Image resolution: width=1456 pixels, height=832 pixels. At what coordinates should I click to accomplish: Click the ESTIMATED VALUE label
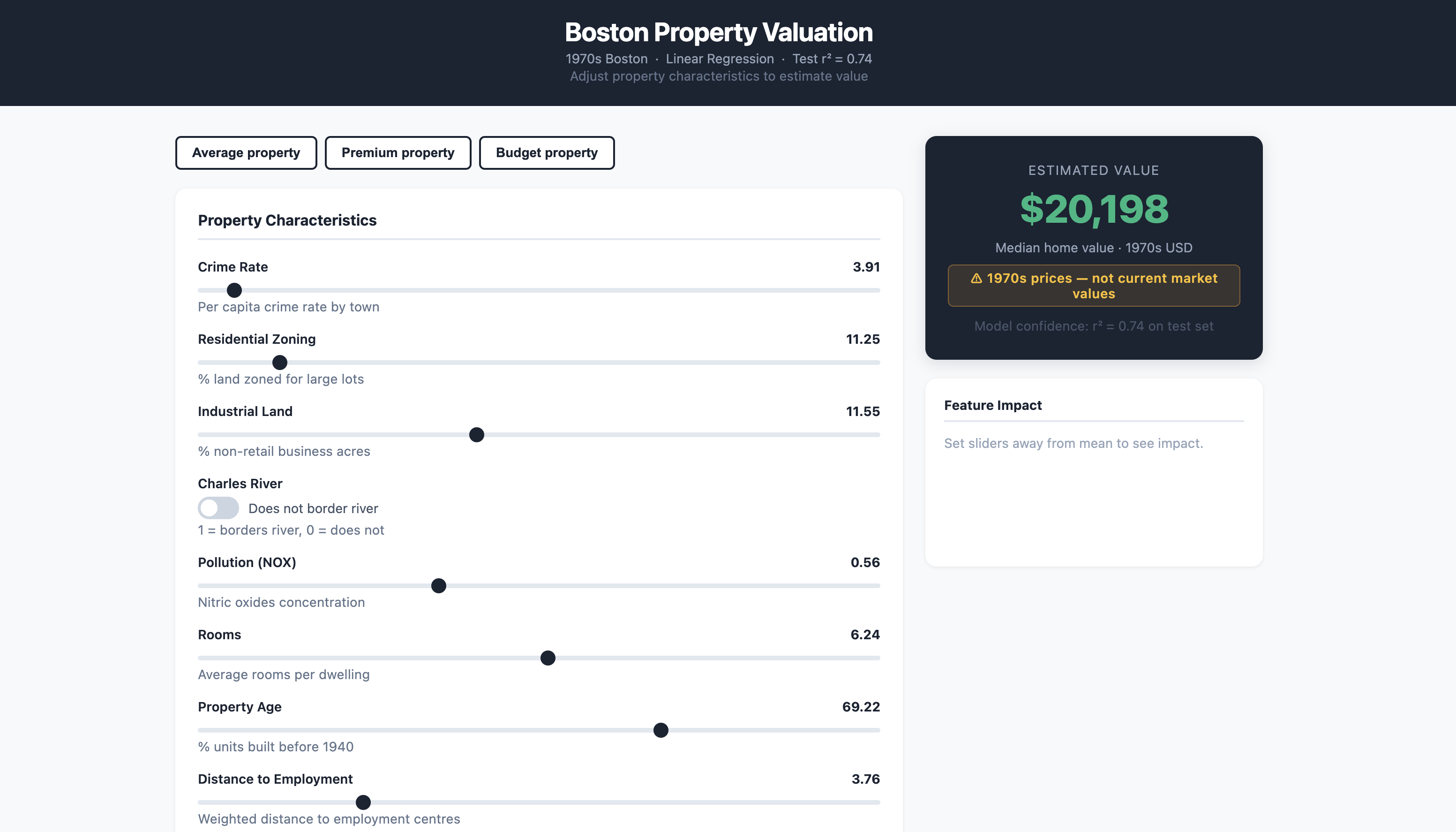[1094, 170]
